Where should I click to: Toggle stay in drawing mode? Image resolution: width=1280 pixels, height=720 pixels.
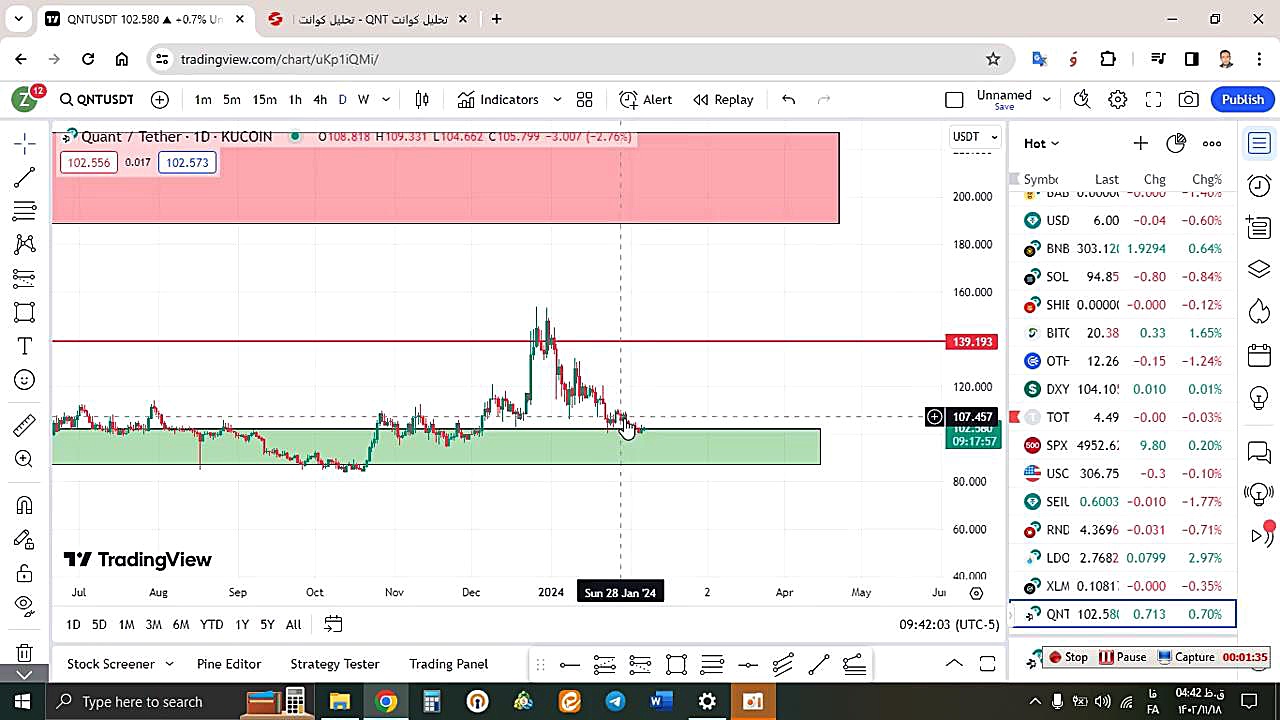coord(25,539)
